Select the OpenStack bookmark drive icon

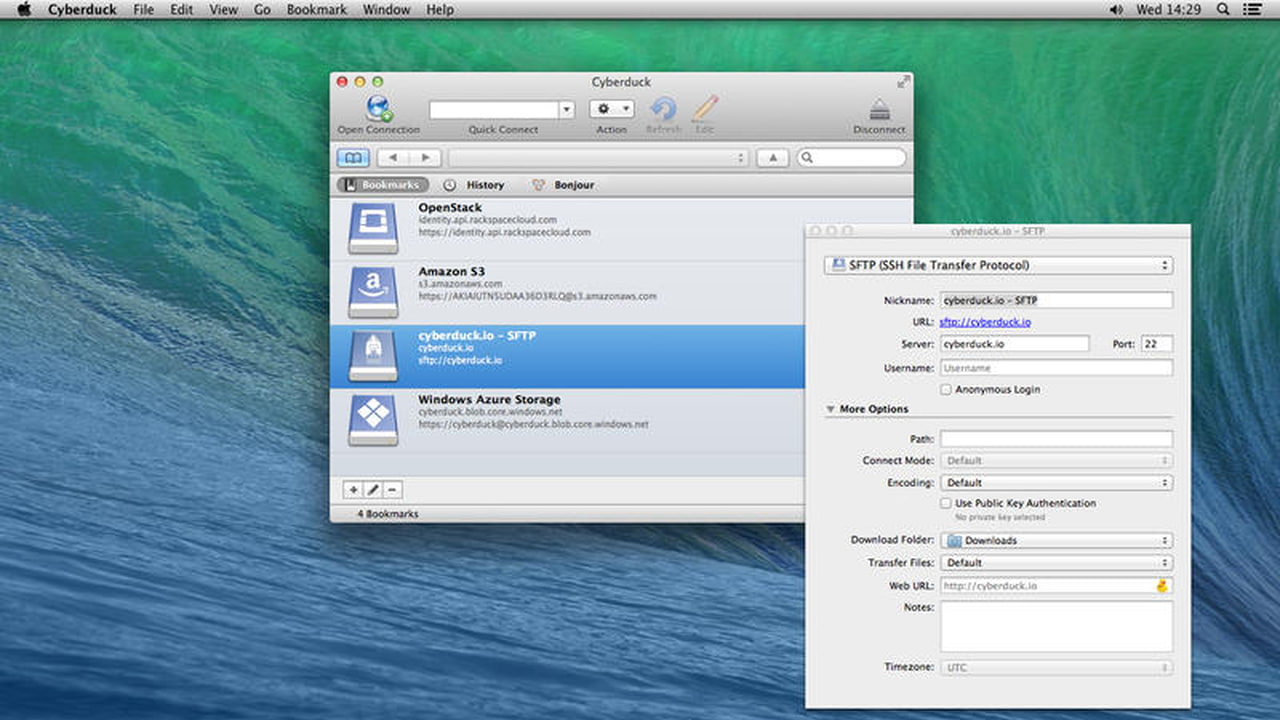(x=373, y=228)
